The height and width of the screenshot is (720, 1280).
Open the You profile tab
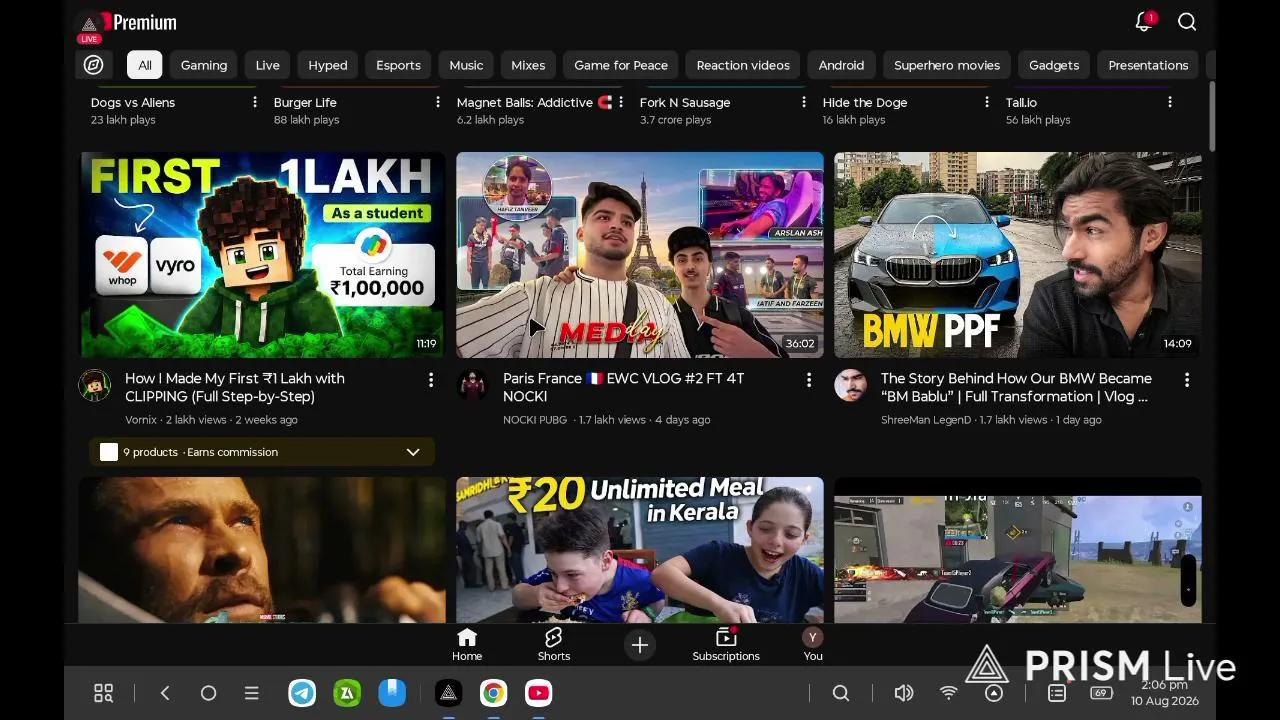(813, 645)
